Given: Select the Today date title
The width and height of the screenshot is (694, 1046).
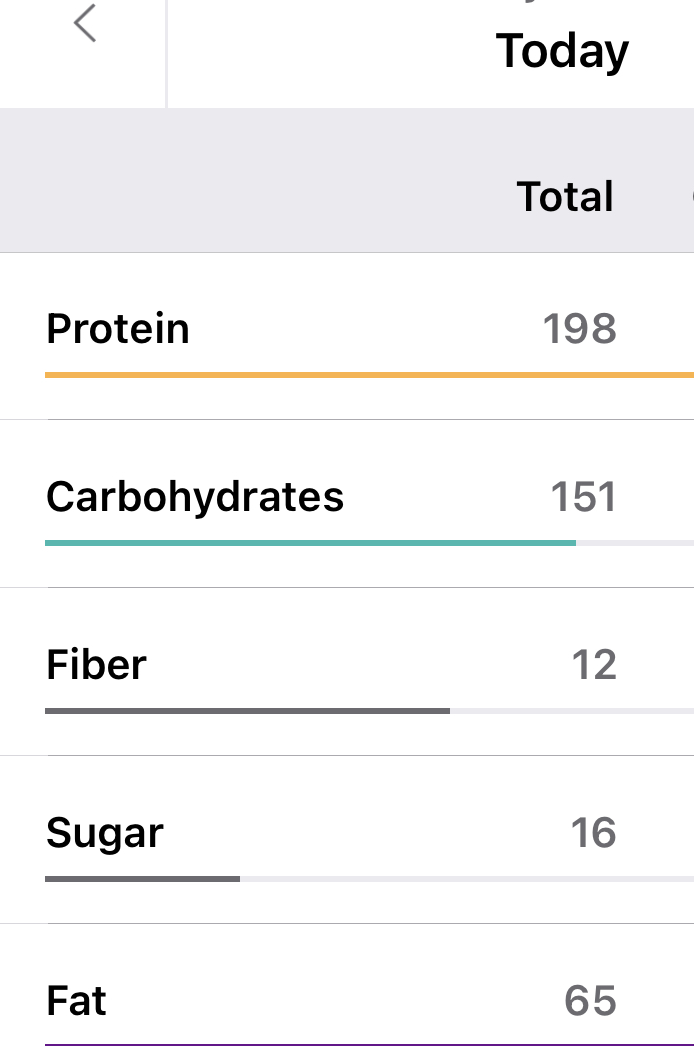Looking at the screenshot, I should [x=562, y=51].
